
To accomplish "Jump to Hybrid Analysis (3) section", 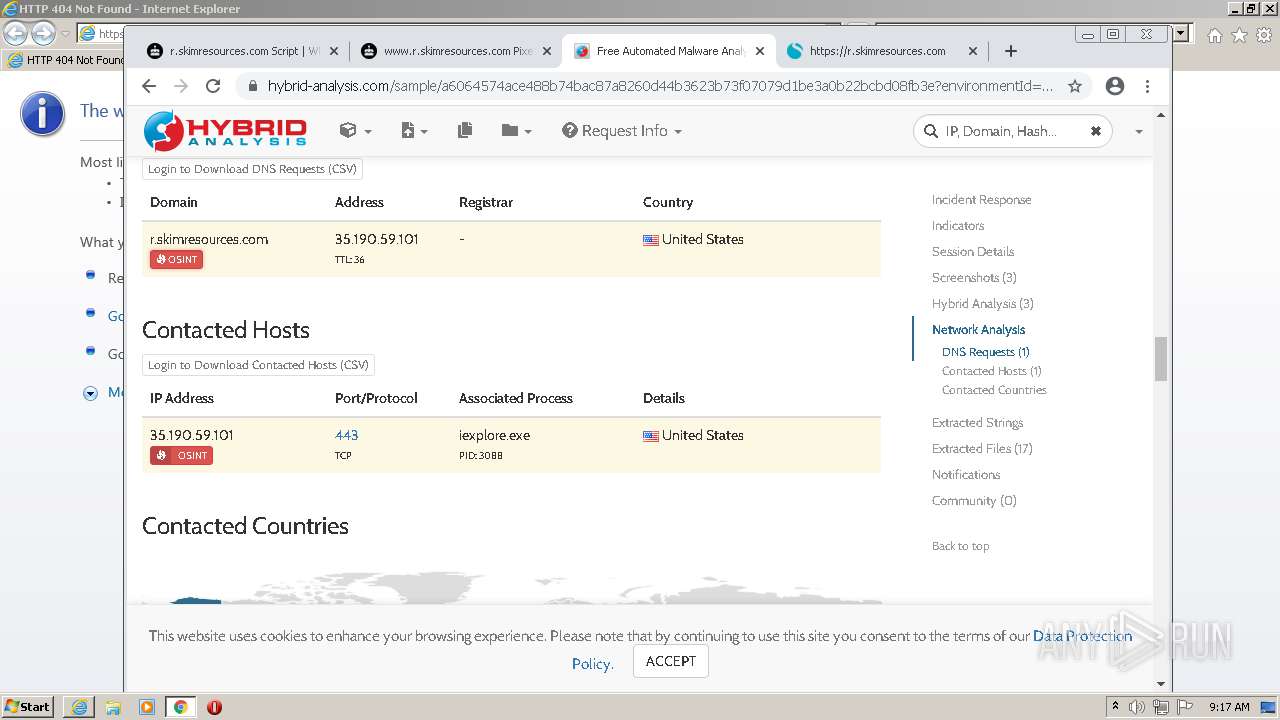I will (x=983, y=304).
